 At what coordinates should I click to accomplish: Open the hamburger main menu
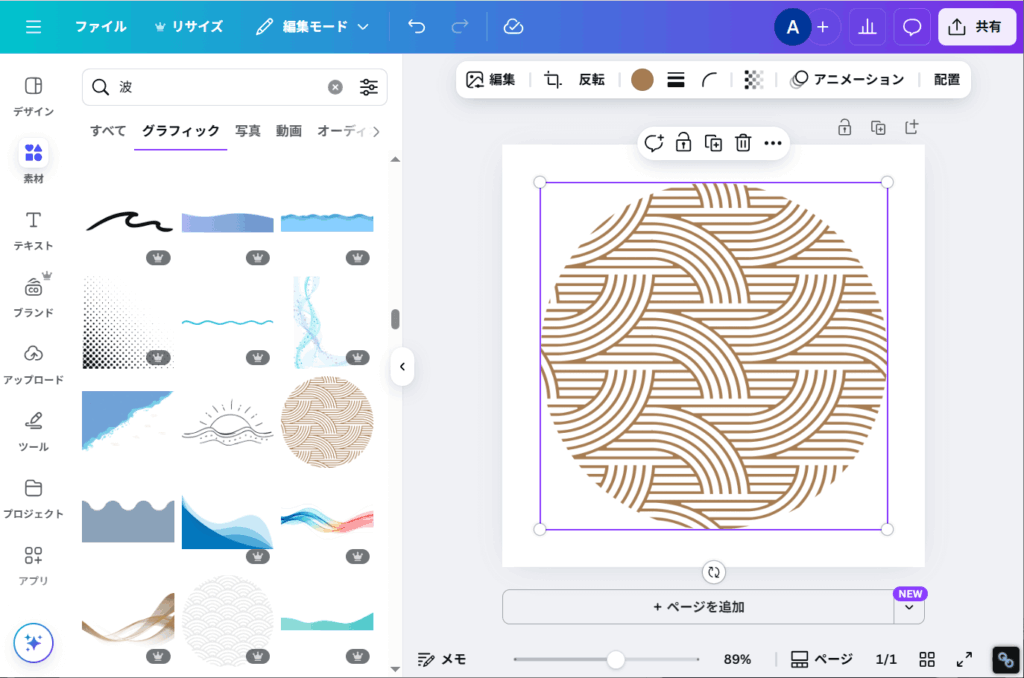coord(33,27)
